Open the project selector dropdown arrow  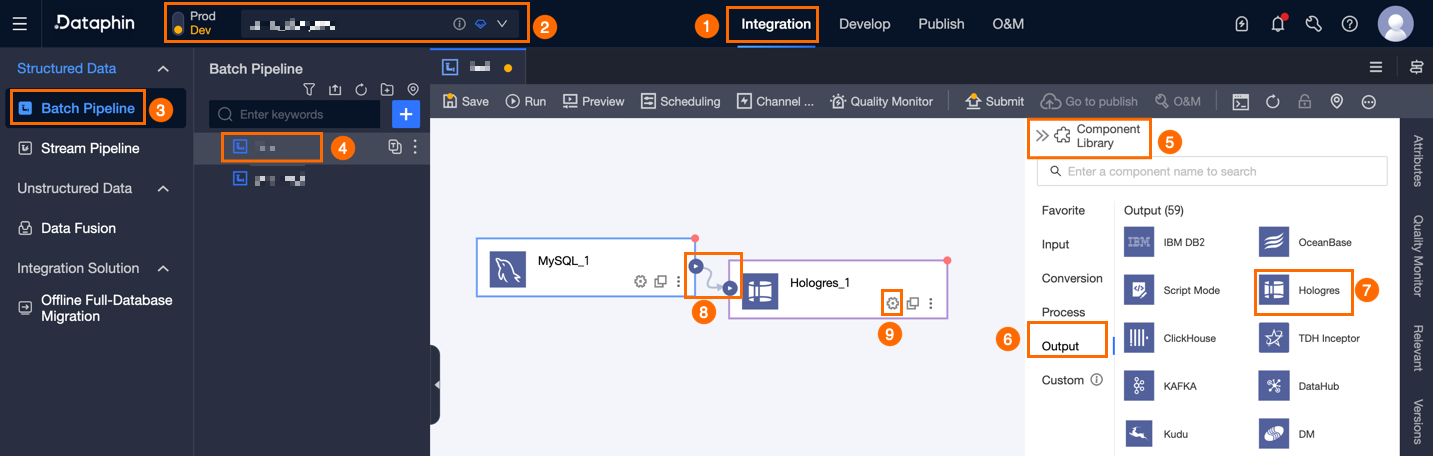[x=502, y=24]
